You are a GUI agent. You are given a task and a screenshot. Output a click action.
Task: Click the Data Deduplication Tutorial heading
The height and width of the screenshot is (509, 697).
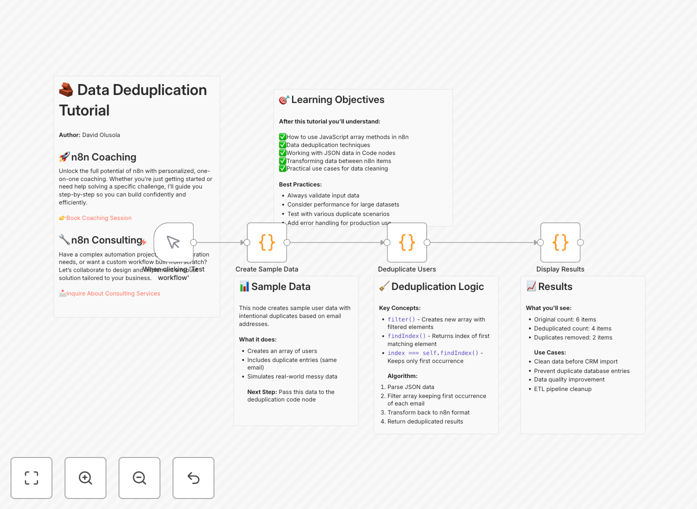[x=133, y=100]
